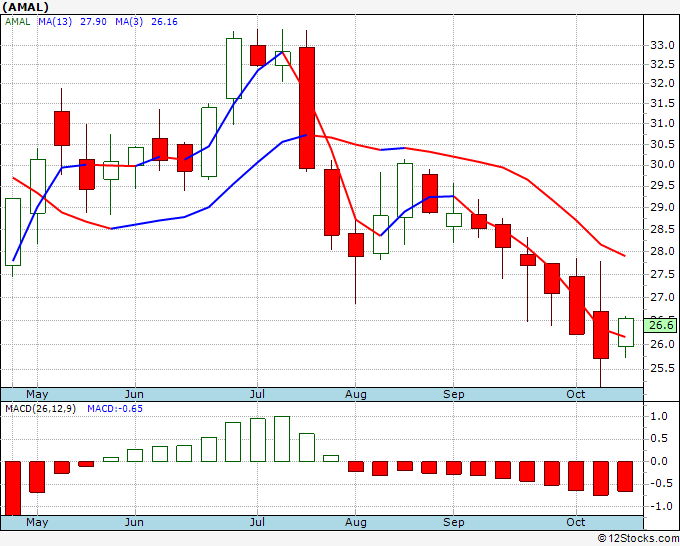This screenshot has width=680, height=546.
Task: Click the 27.90 moving average value
Action: click(x=93, y=22)
